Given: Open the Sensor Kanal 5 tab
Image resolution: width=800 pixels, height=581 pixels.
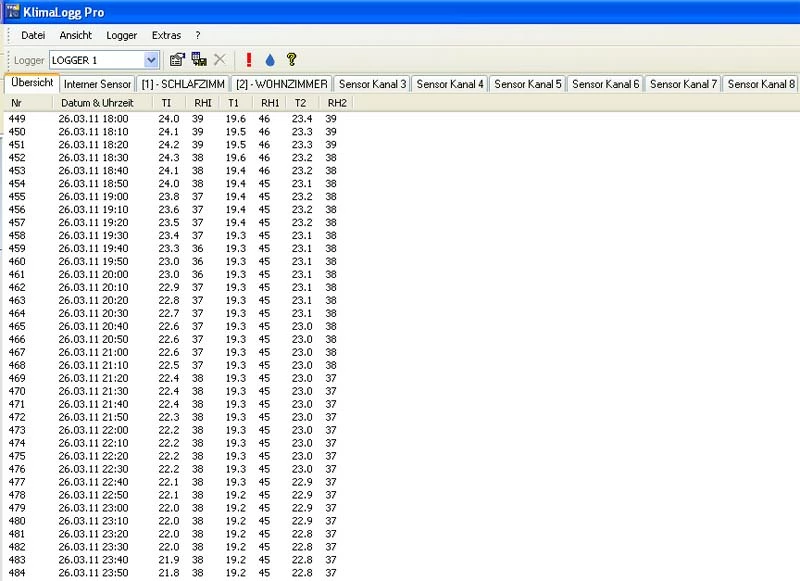Looking at the screenshot, I should [x=528, y=84].
